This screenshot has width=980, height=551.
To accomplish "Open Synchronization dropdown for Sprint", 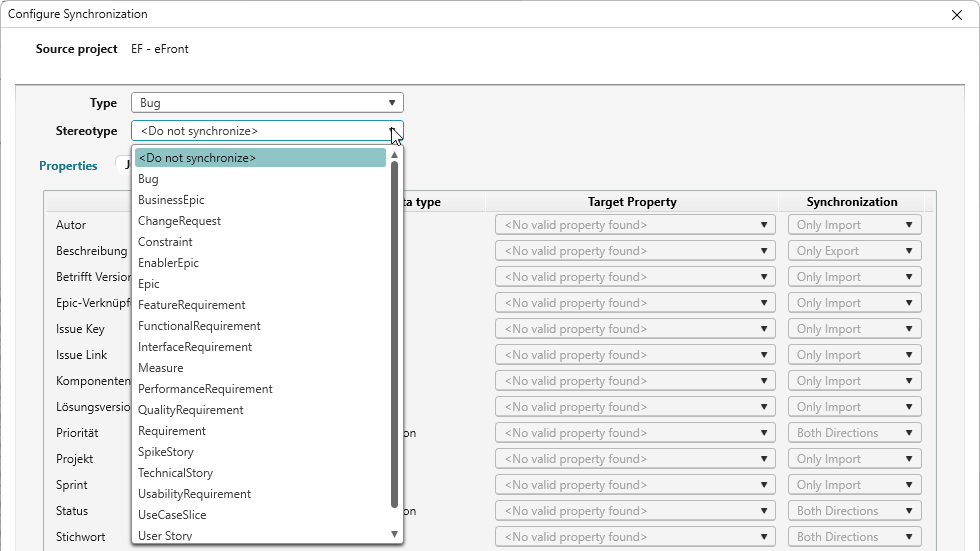I will pyautogui.click(x=854, y=485).
